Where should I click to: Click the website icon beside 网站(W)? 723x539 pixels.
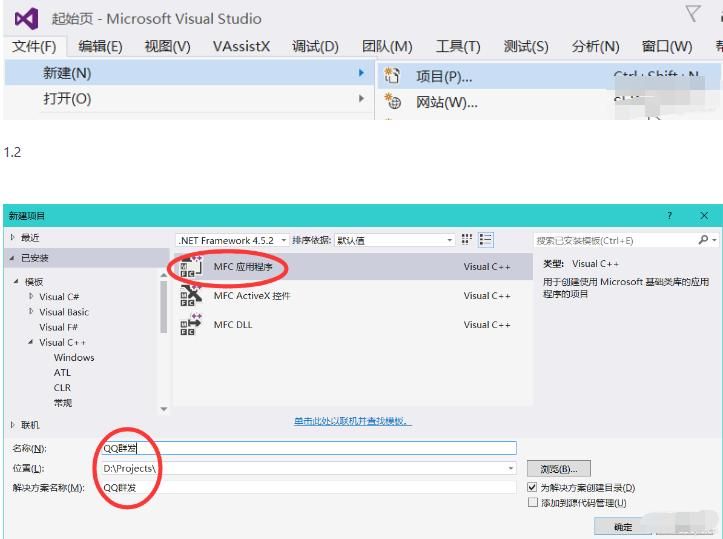[x=393, y=101]
